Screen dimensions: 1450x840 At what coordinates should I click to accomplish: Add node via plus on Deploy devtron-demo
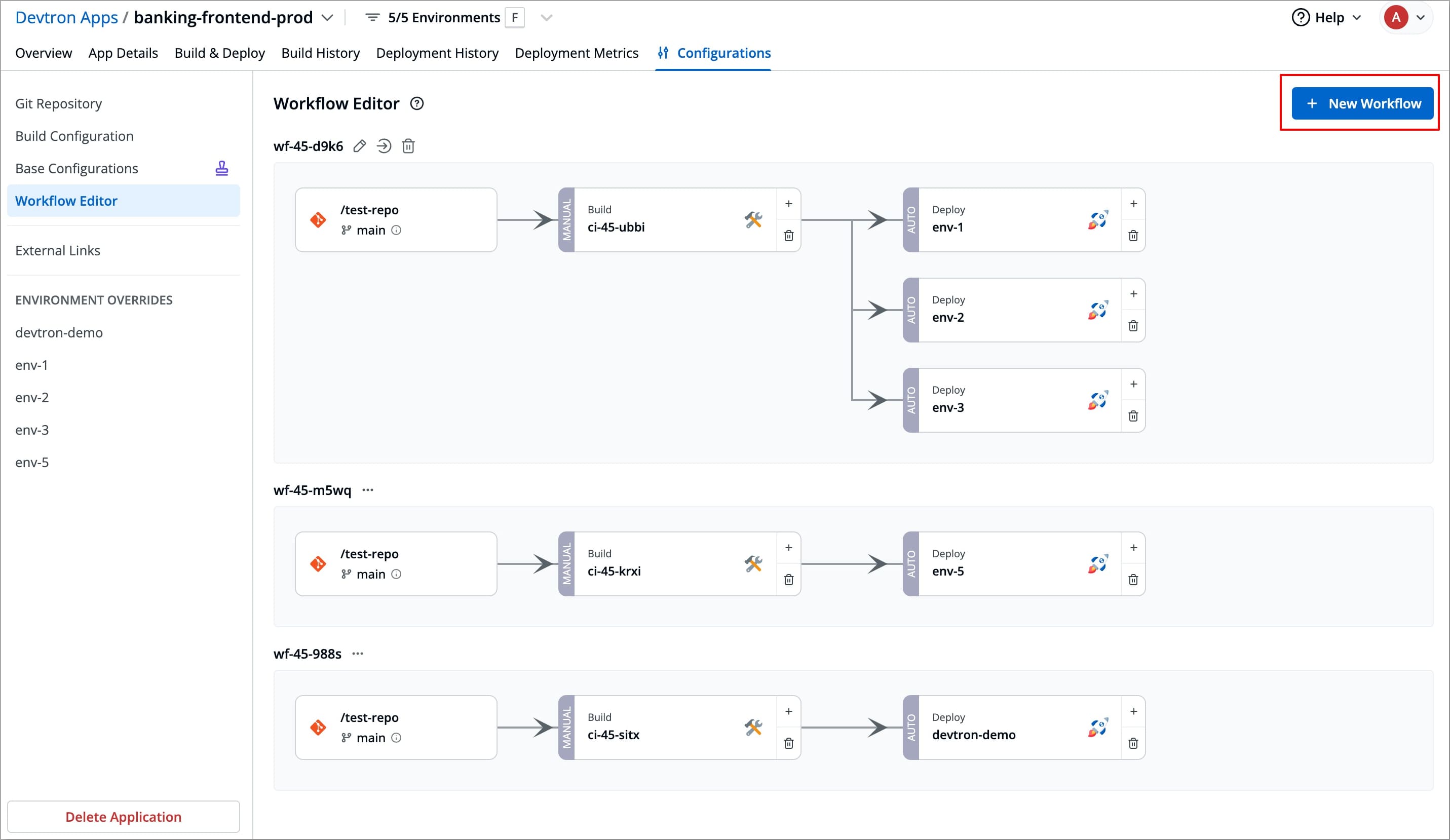click(1133, 710)
